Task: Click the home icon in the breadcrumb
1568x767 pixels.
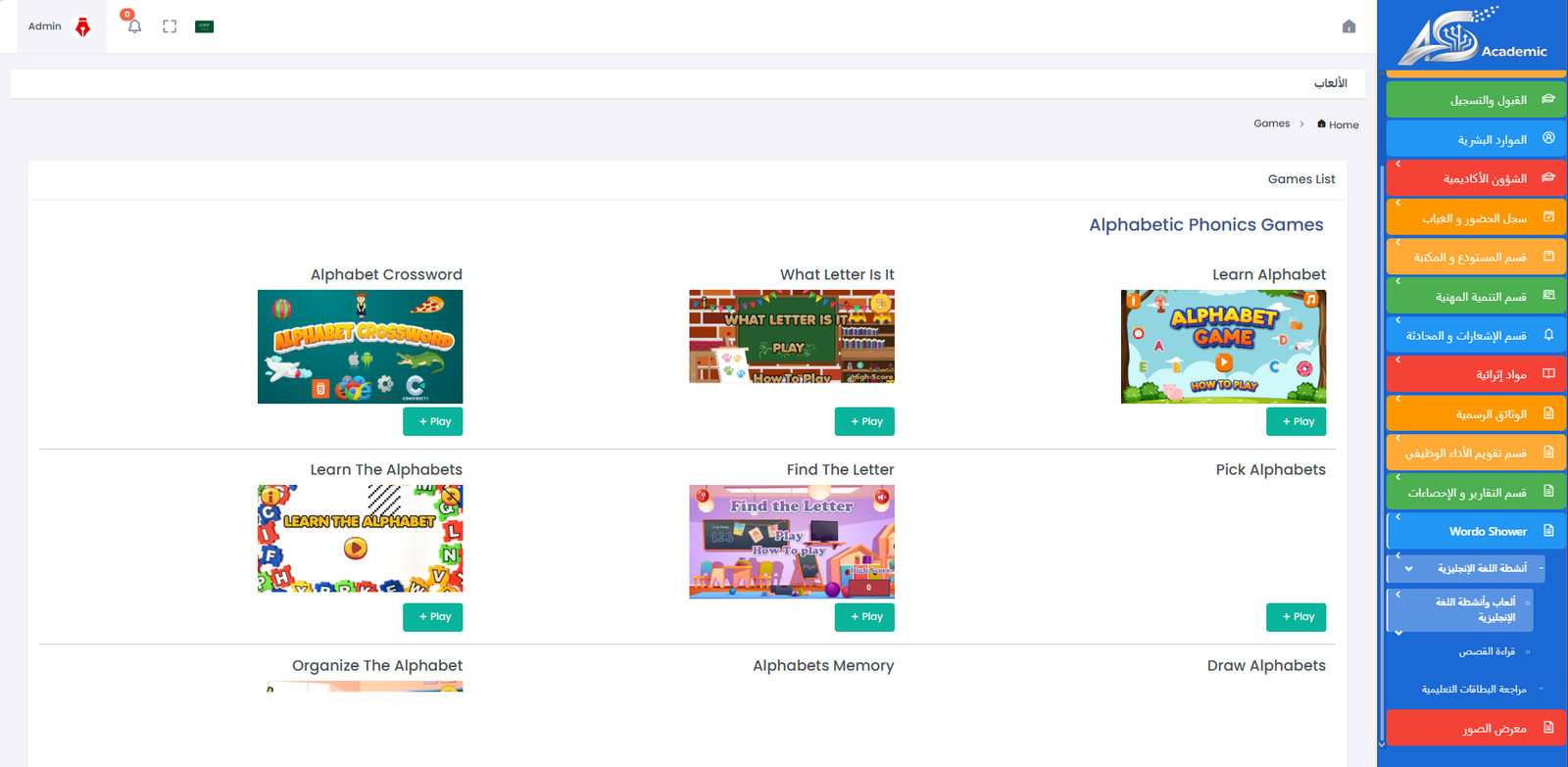Action: 1321,123
